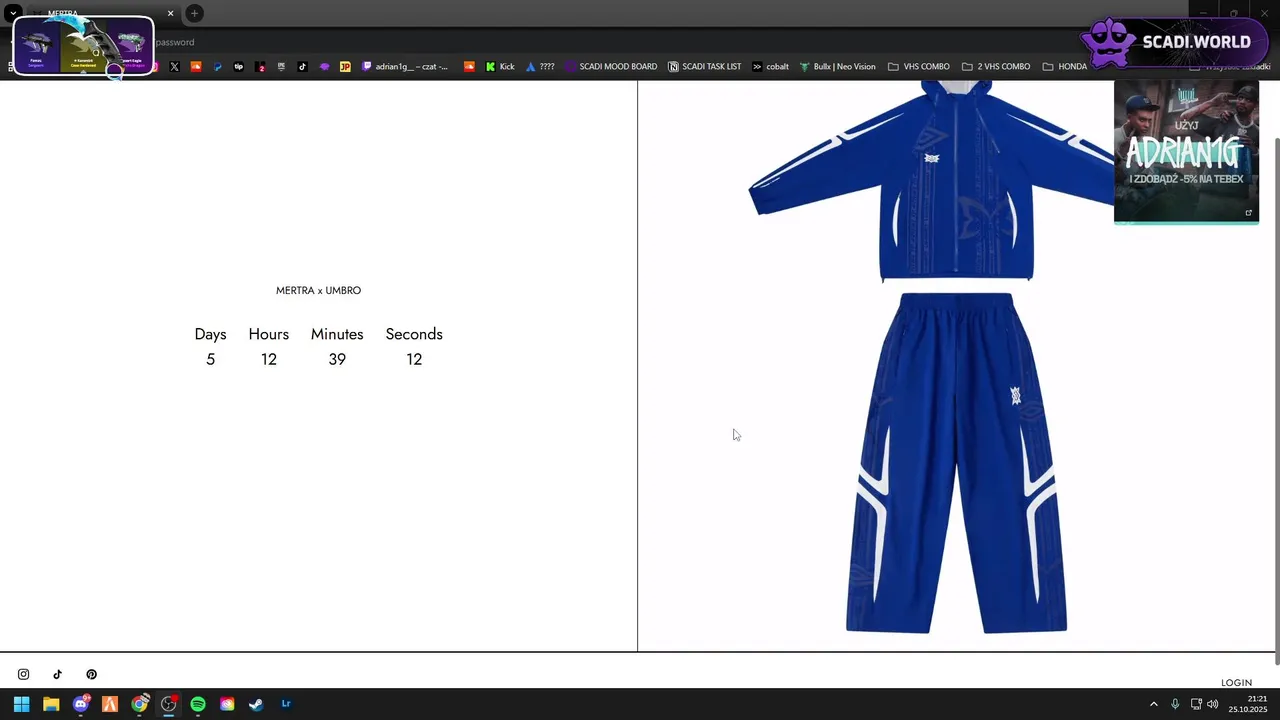Click the page vertical scrollbar
This screenshot has height=720, width=1280.
[1275, 400]
